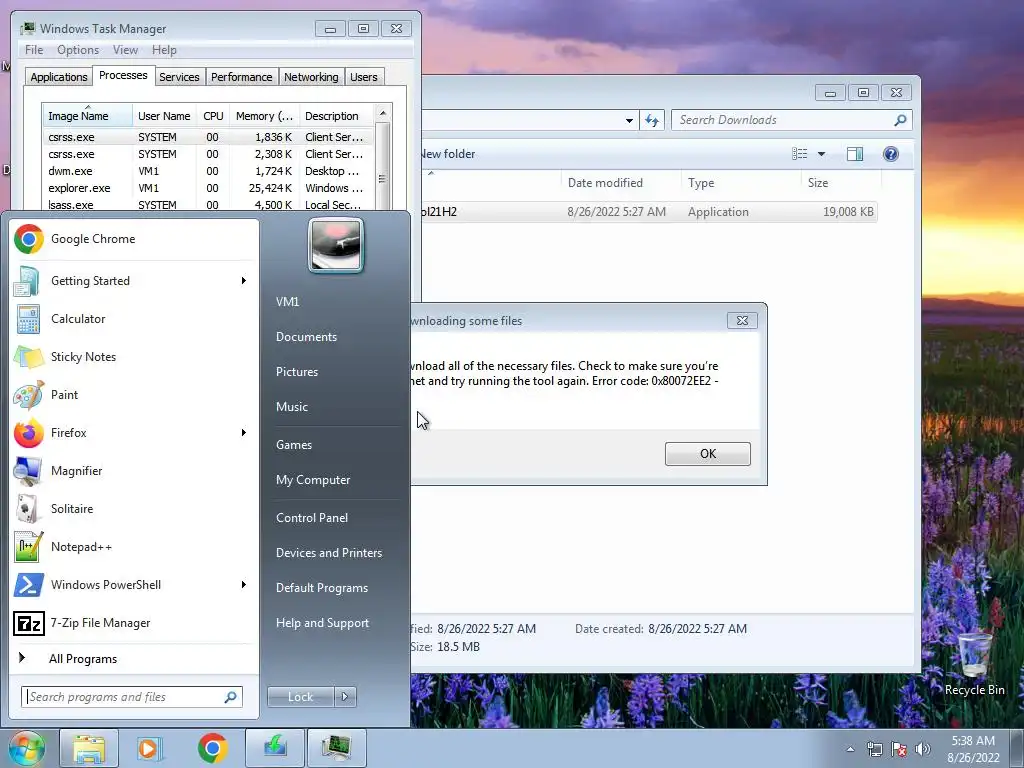Viewport: 1024px width, 768px height.
Task: Show hidden tray icons arrow
Action: tap(850, 749)
